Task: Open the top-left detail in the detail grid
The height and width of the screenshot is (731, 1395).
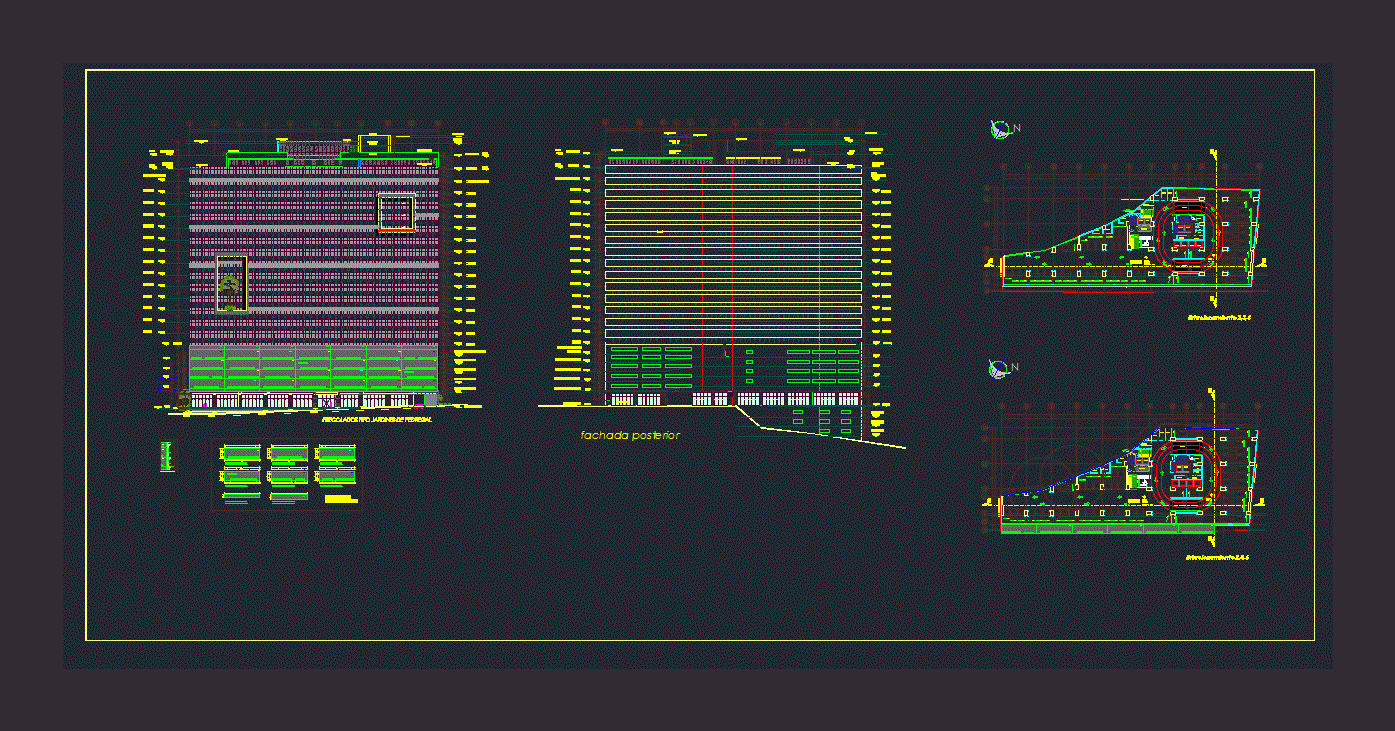Action: pyautogui.click(x=240, y=454)
